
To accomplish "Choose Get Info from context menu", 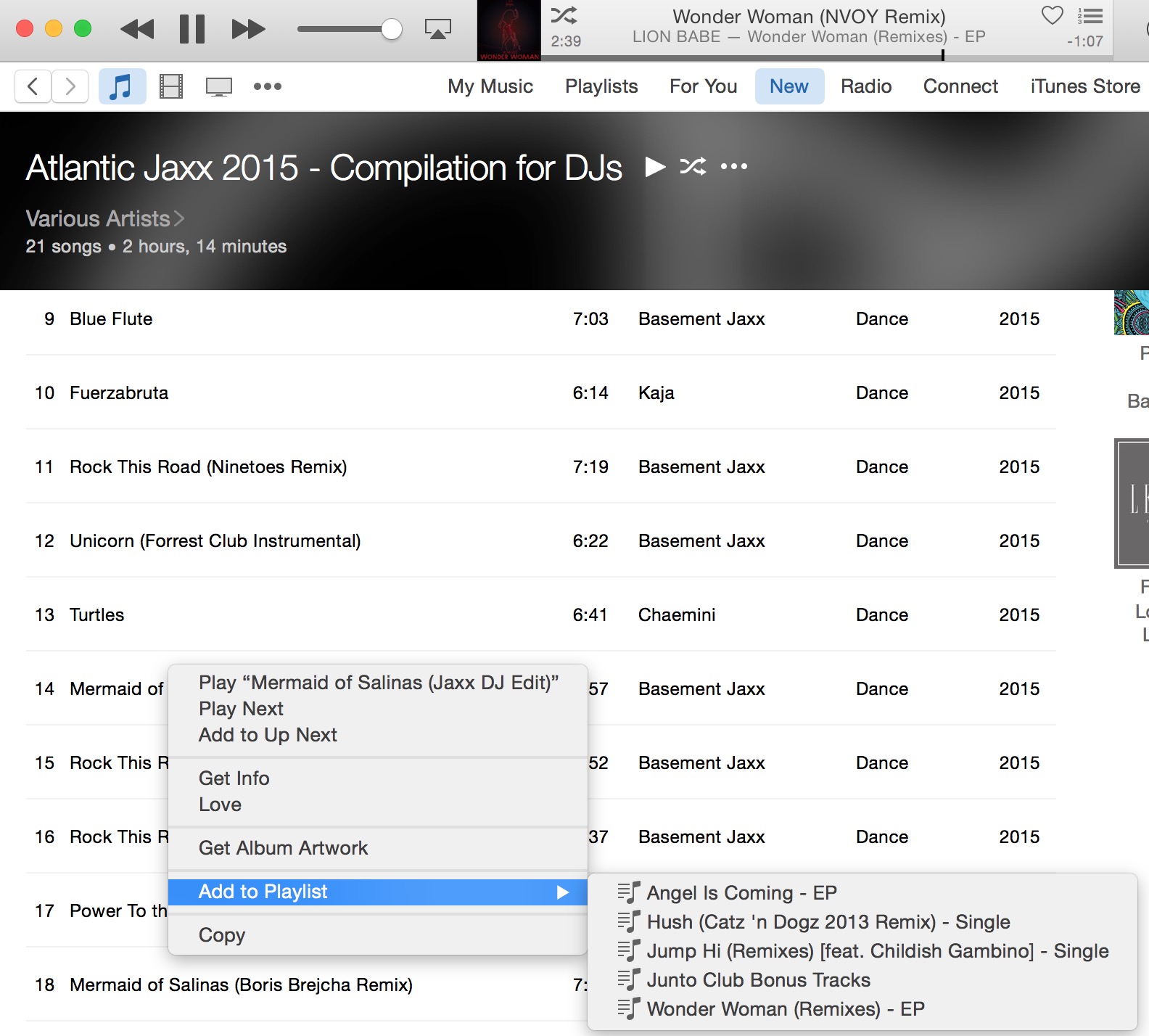I will click(x=378, y=778).
